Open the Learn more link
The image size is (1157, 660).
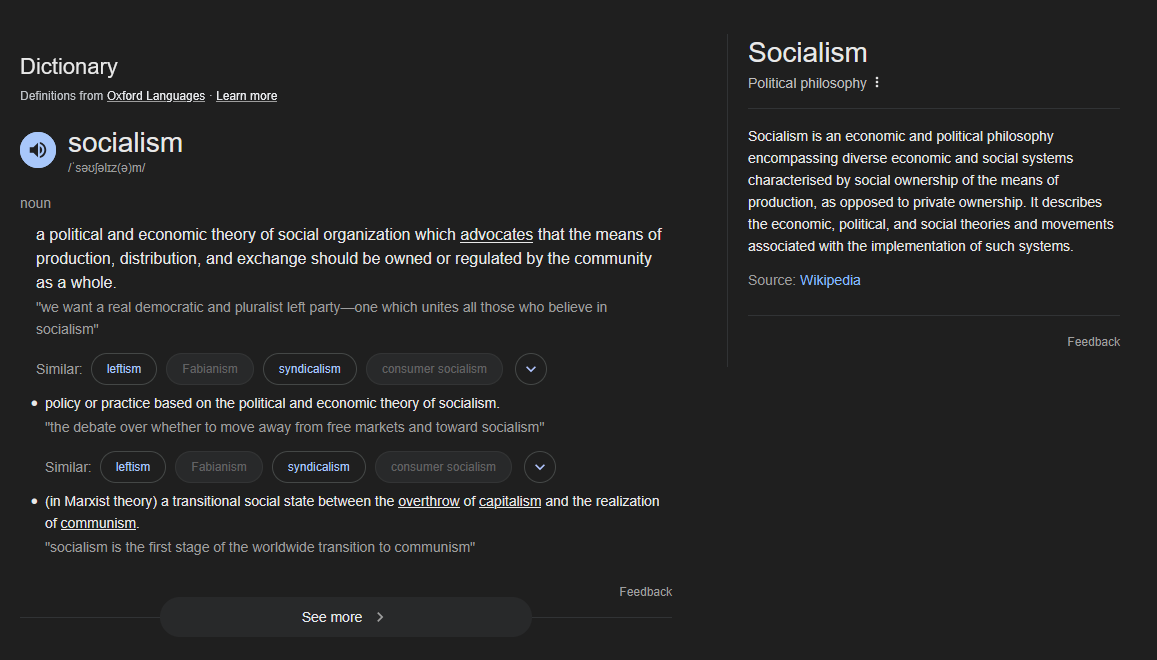click(246, 96)
